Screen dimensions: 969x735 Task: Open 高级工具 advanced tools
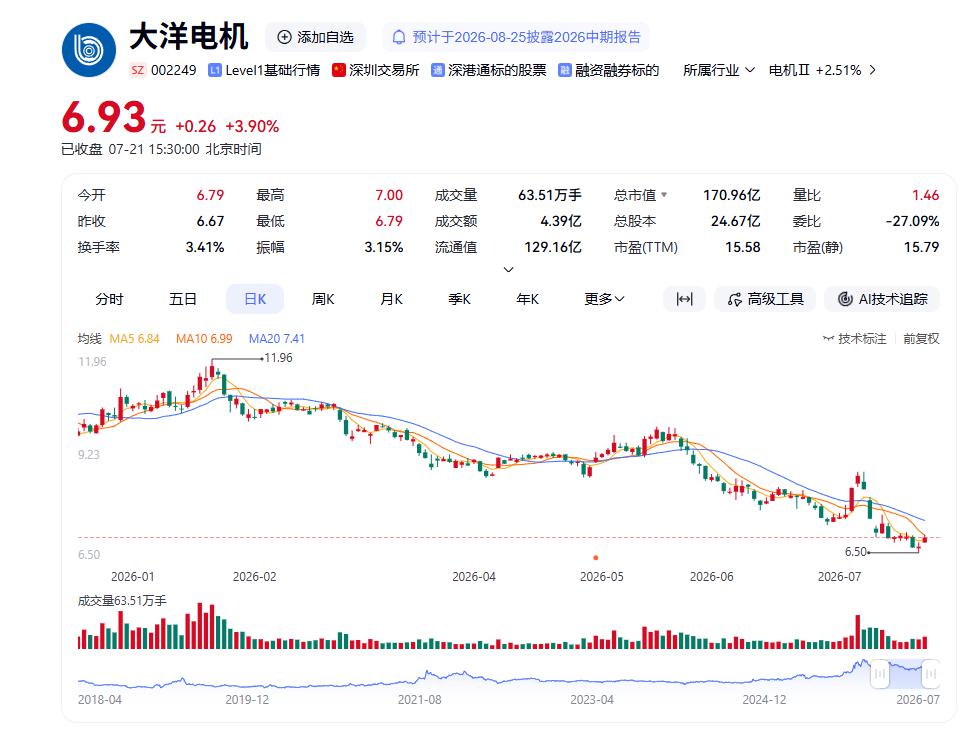[765, 299]
